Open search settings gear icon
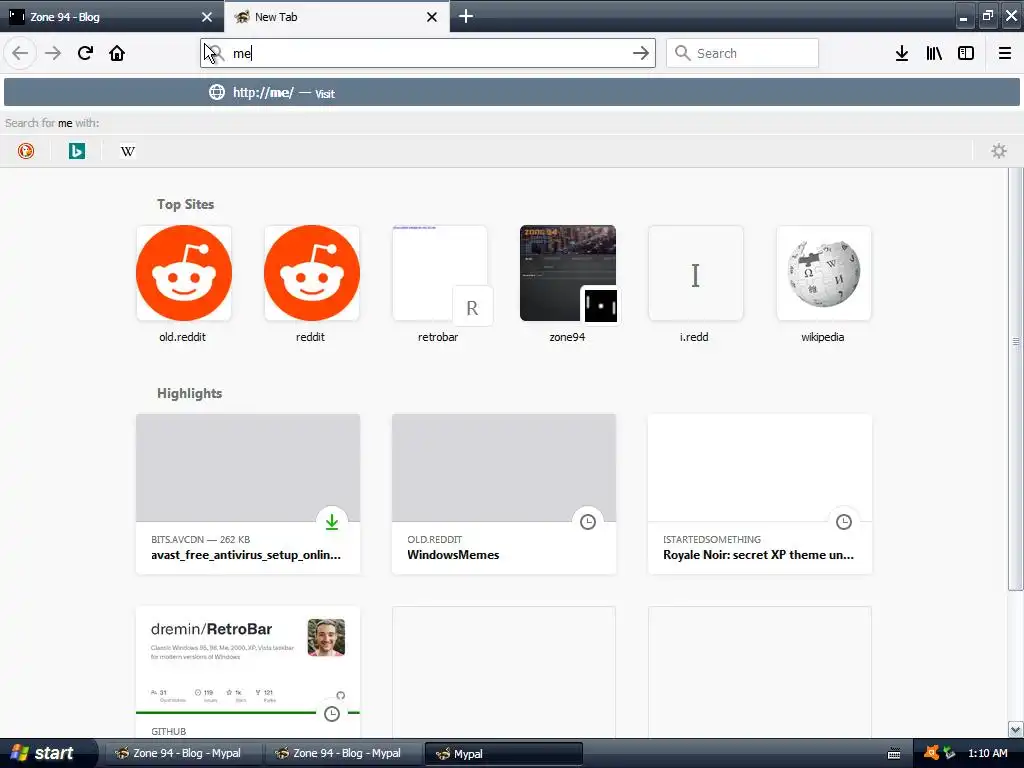 click(x=999, y=151)
